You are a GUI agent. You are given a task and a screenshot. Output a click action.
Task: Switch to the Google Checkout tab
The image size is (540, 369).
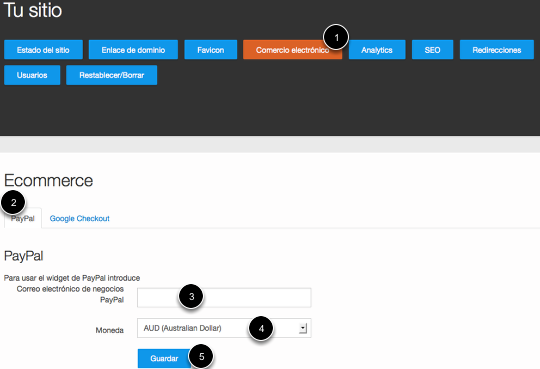pyautogui.click(x=80, y=218)
